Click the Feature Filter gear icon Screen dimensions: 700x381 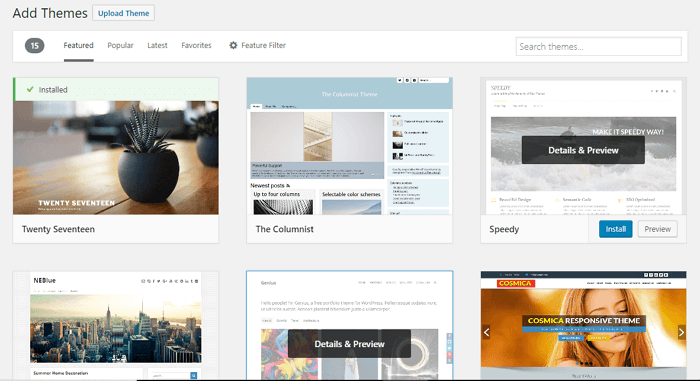click(x=233, y=45)
